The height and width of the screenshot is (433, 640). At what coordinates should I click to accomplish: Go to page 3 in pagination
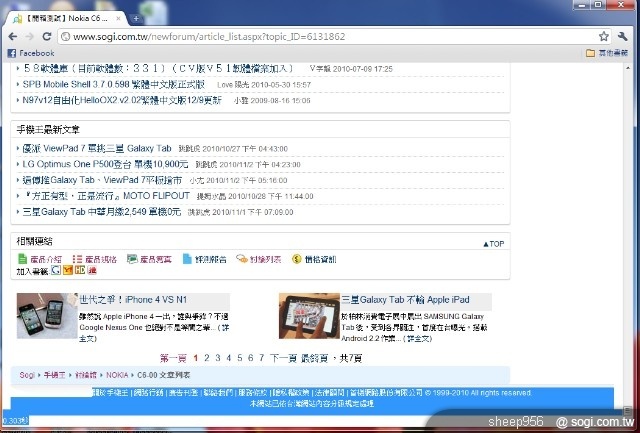coord(217,357)
